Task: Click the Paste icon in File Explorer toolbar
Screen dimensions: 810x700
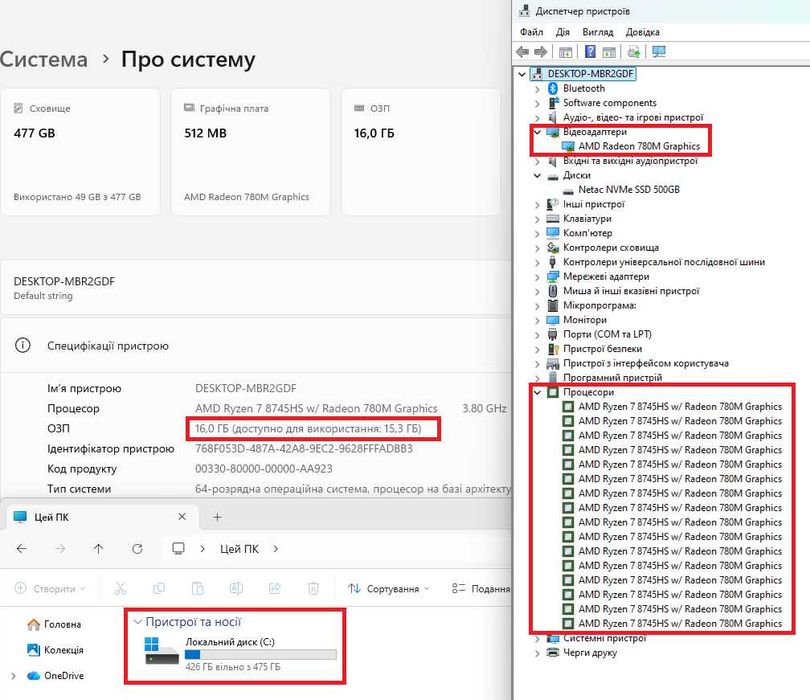Action: [197, 588]
